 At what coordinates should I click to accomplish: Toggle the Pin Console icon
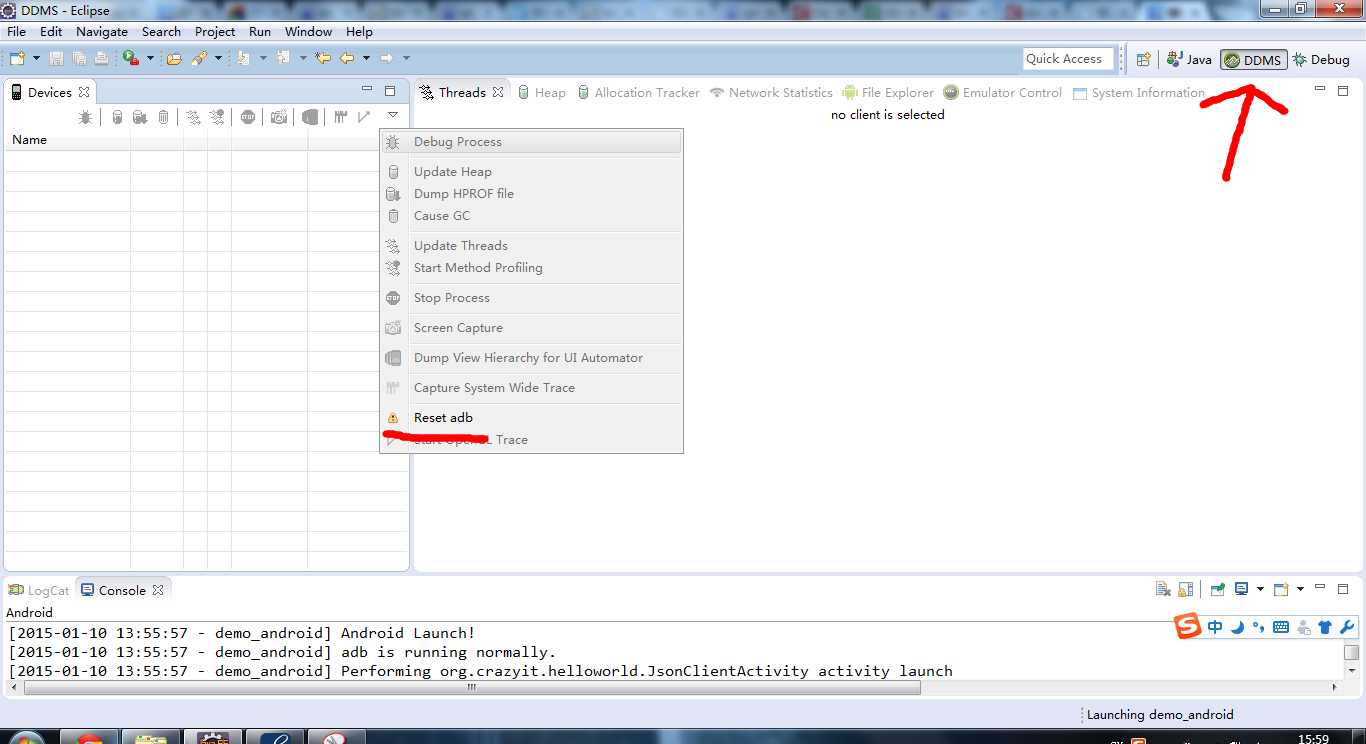click(x=1217, y=590)
